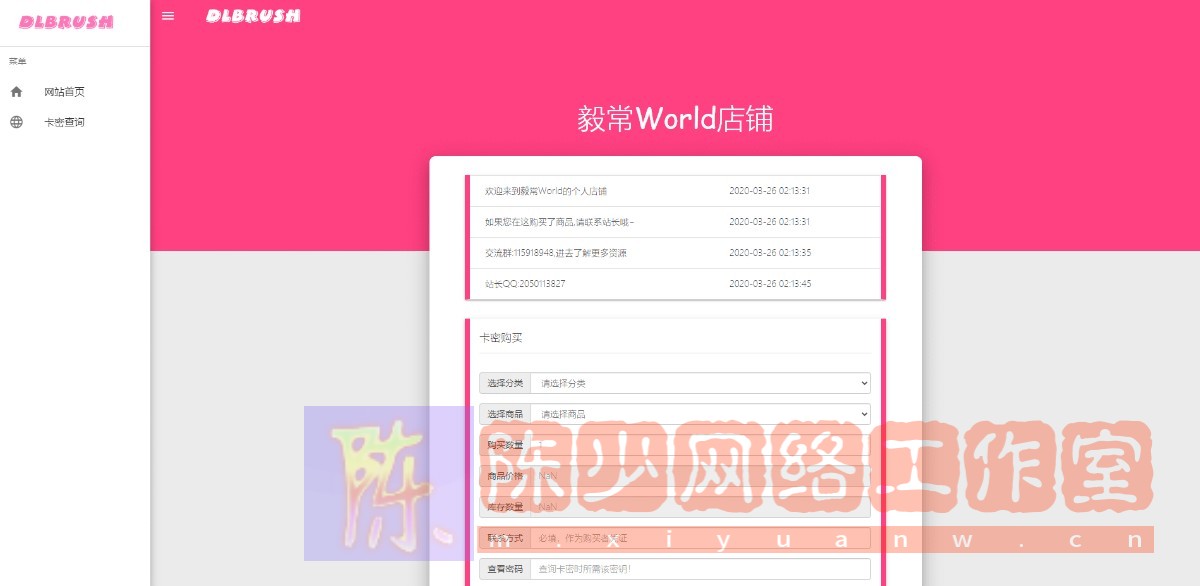Image resolution: width=1200 pixels, height=586 pixels.
Task: Click the DLBRUSH logo in sidebar
Action: (x=66, y=22)
